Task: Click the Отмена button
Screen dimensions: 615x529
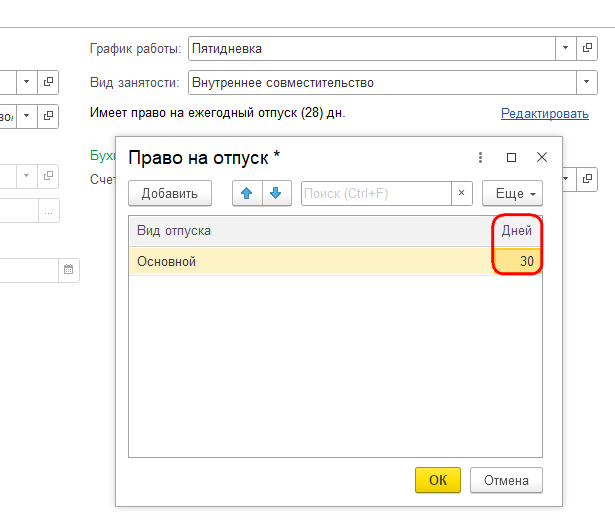Action: pos(506,480)
